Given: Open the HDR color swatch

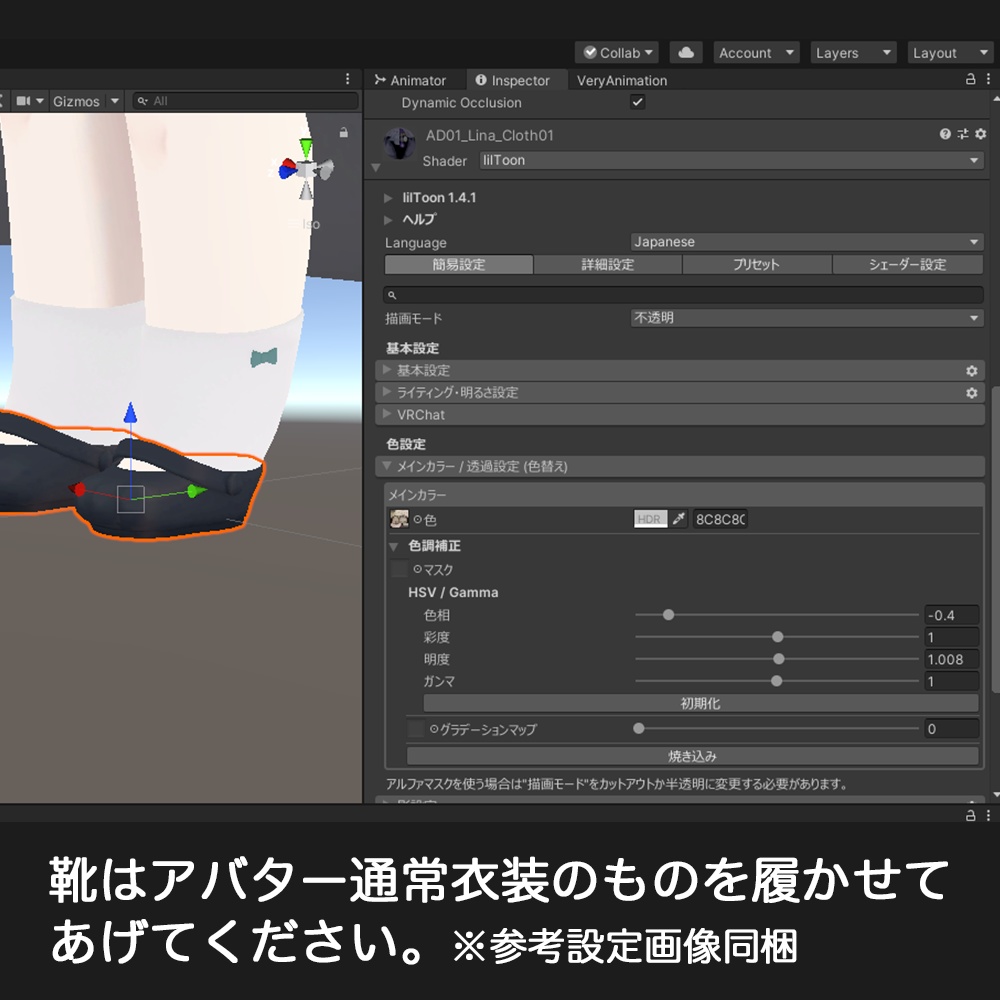Looking at the screenshot, I should coord(650,519).
